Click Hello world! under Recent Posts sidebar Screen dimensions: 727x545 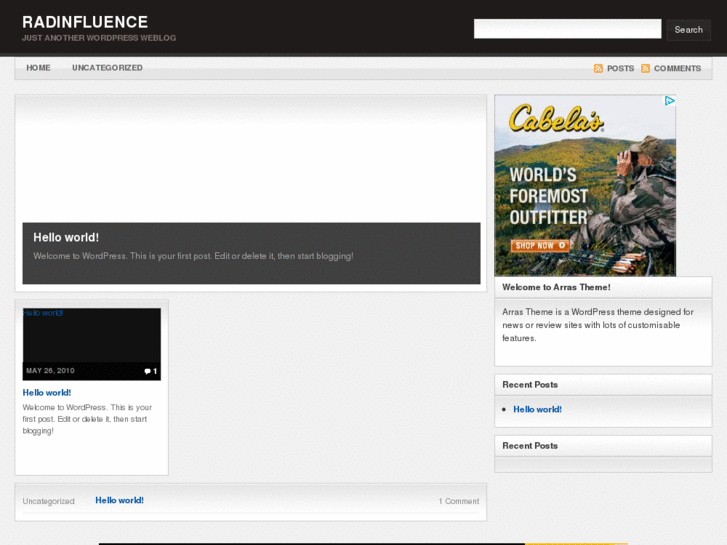pyautogui.click(x=537, y=409)
